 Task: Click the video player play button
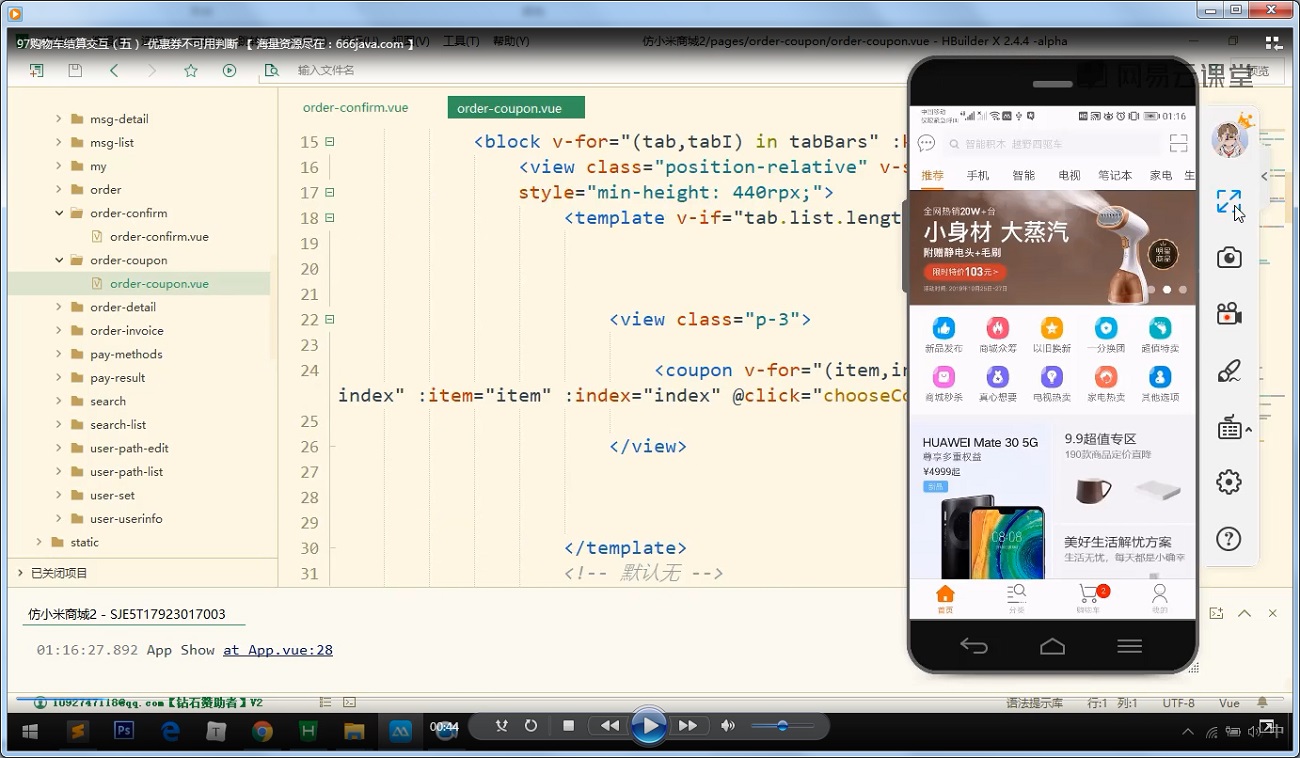coord(649,726)
